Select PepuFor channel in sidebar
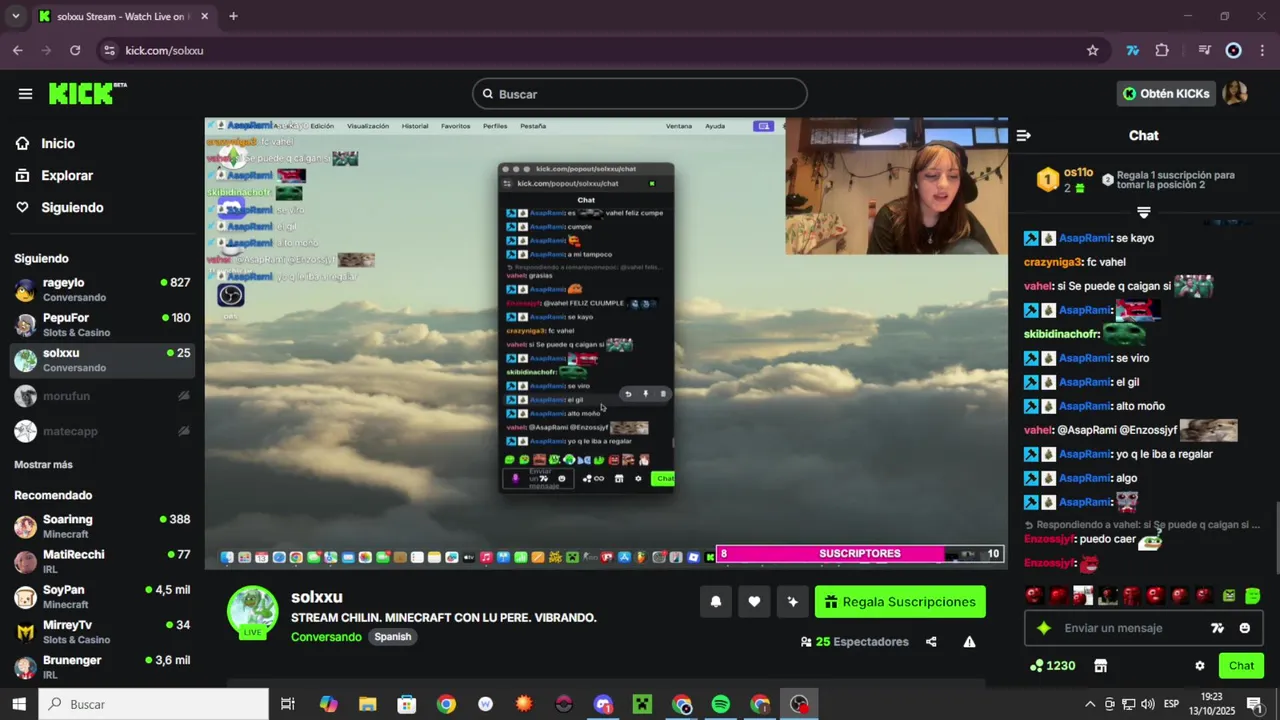This screenshot has height=720, width=1280. pos(102,325)
